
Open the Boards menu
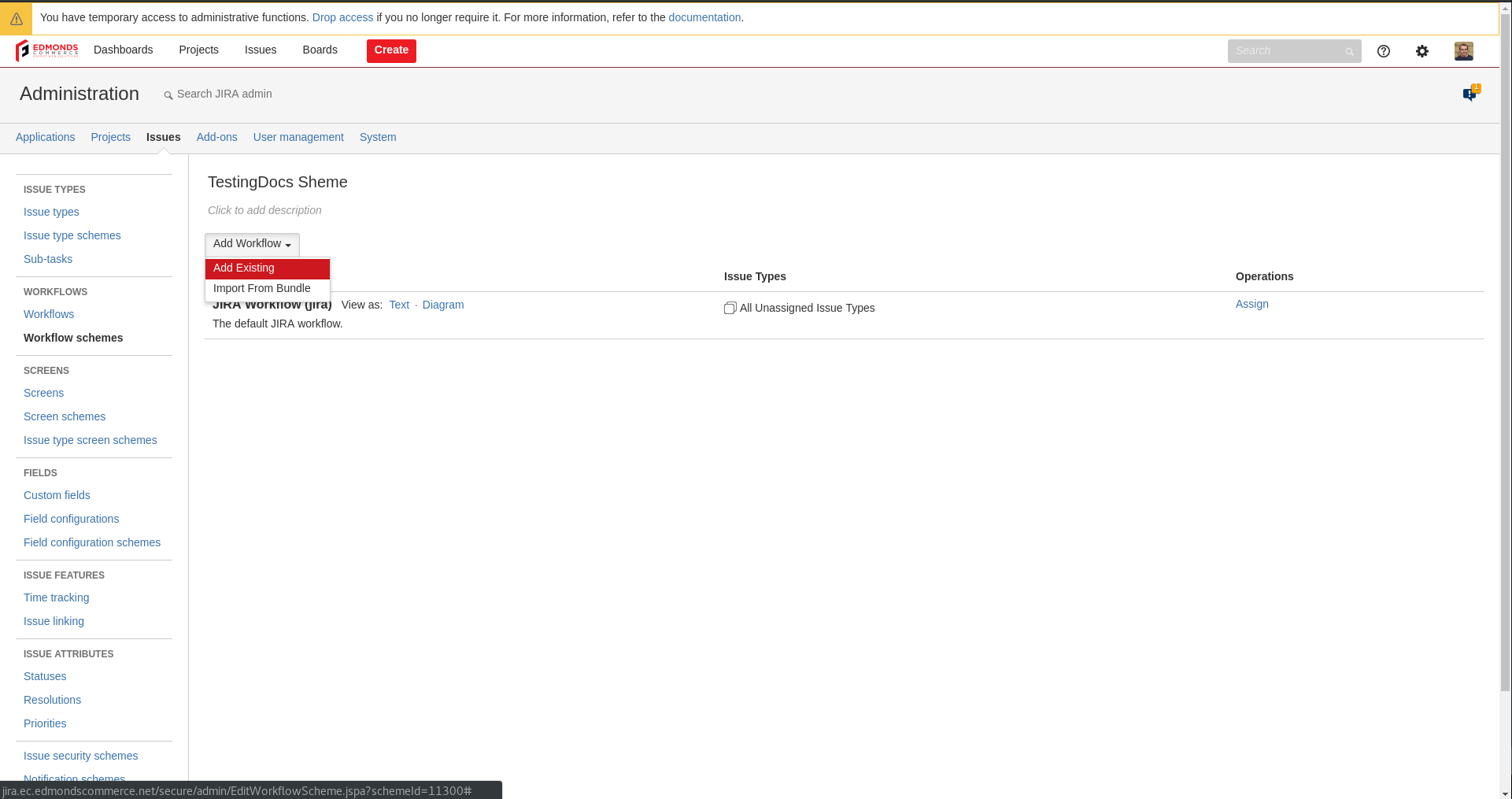coord(320,50)
